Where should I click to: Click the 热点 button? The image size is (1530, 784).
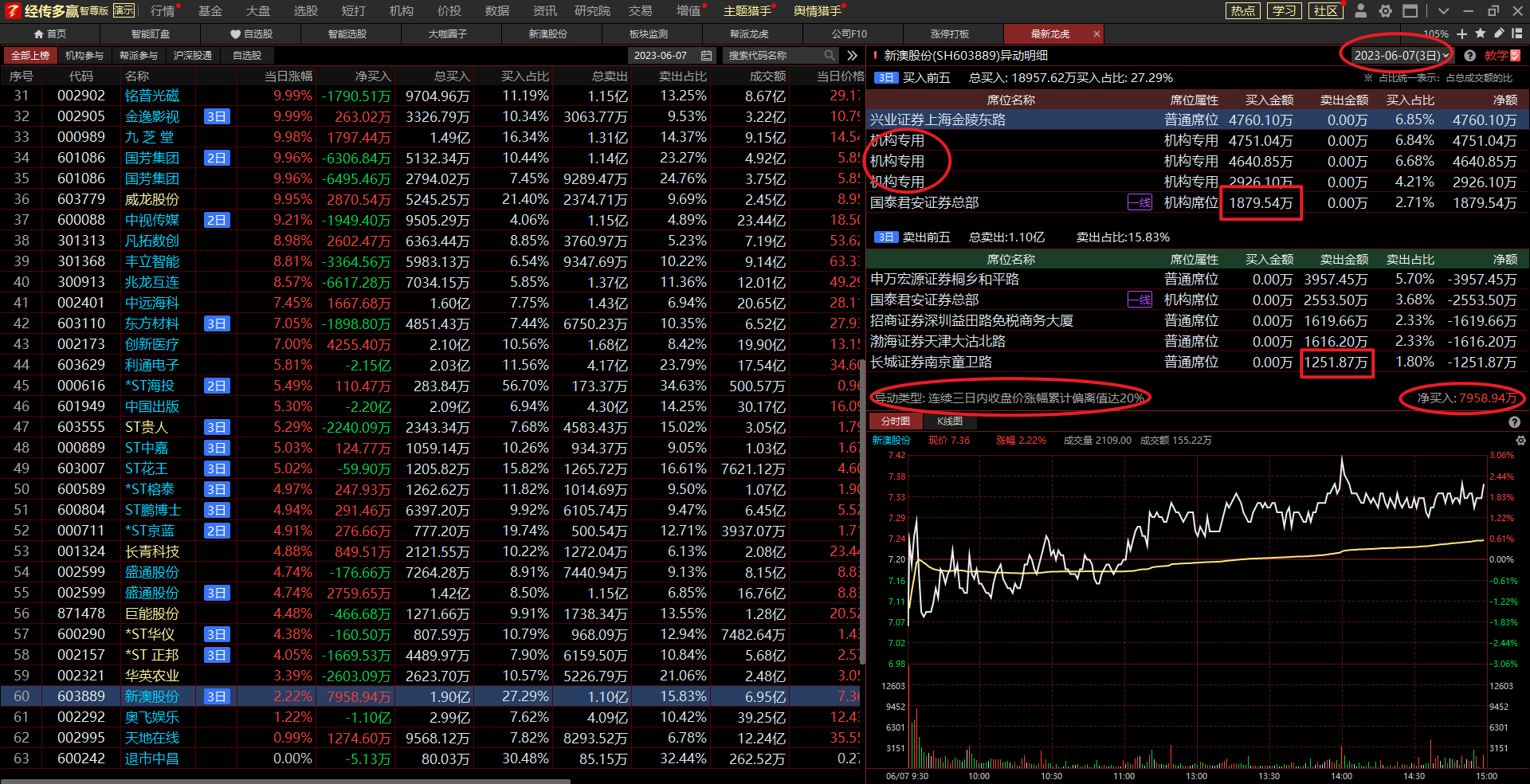pos(1242,10)
